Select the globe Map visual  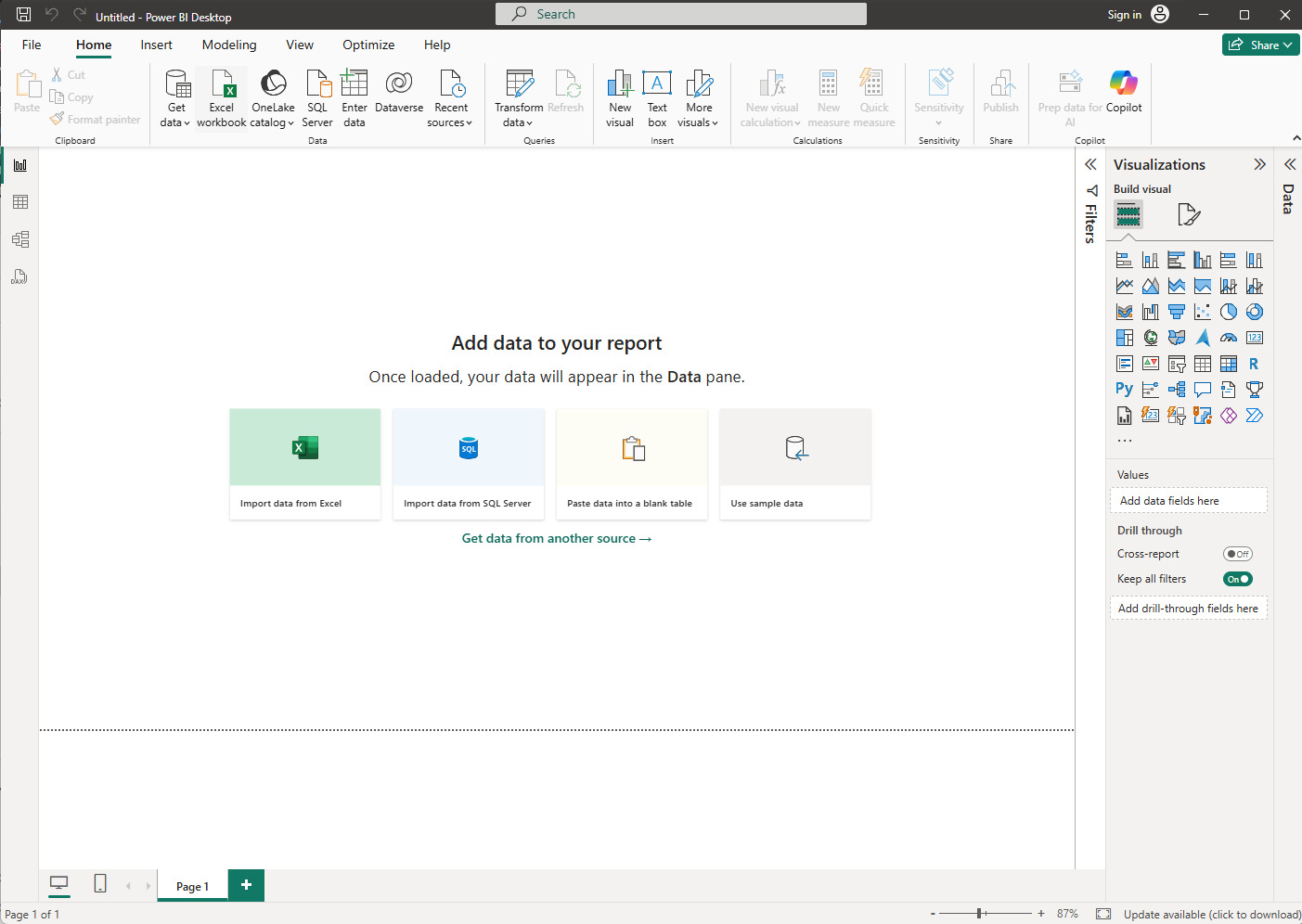pos(1151,338)
